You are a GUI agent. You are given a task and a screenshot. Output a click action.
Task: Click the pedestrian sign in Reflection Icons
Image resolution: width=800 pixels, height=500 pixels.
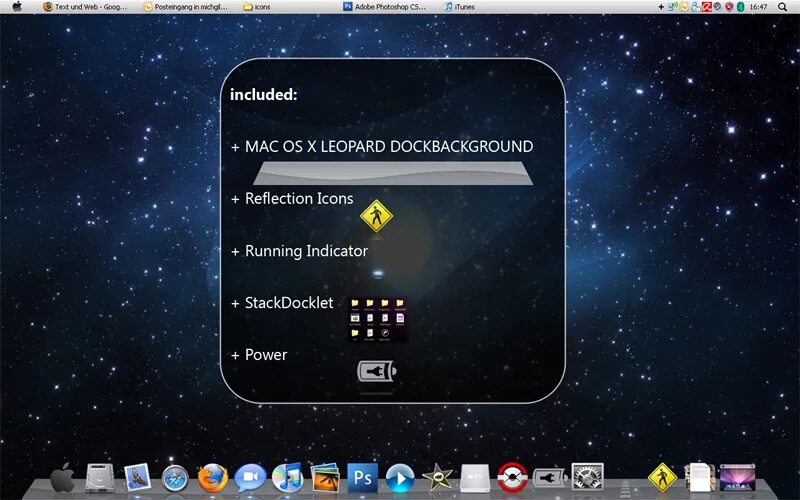(x=376, y=216)
